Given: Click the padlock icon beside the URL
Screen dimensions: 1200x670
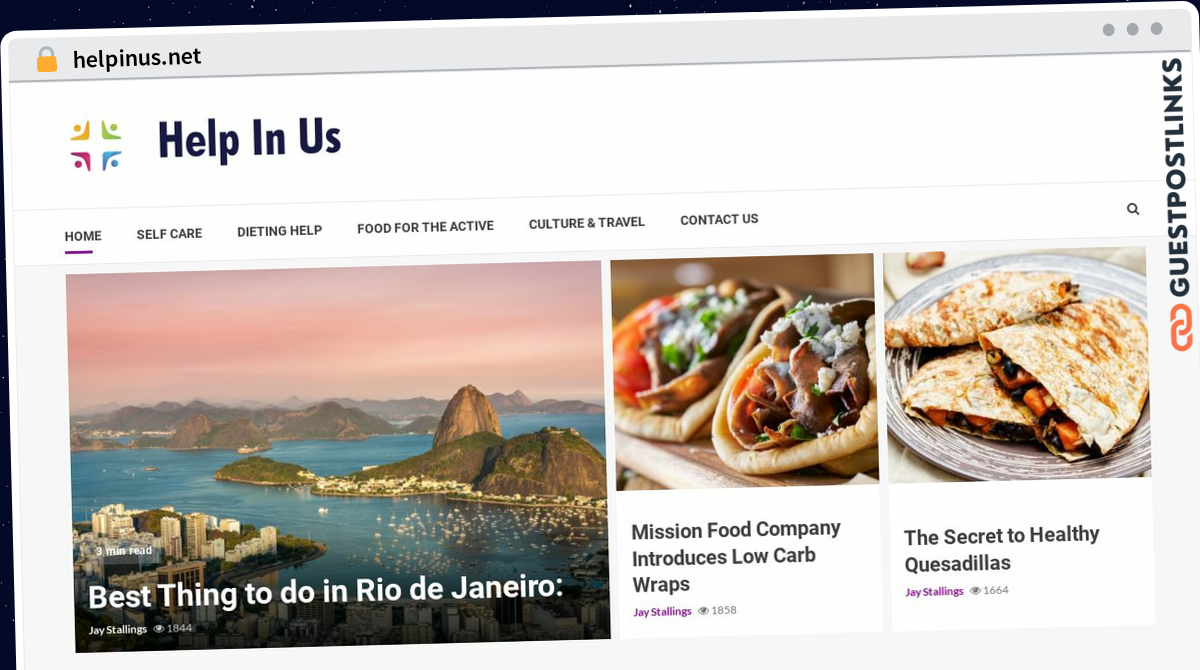Looking at the screenshot, I should coord(46,60).
